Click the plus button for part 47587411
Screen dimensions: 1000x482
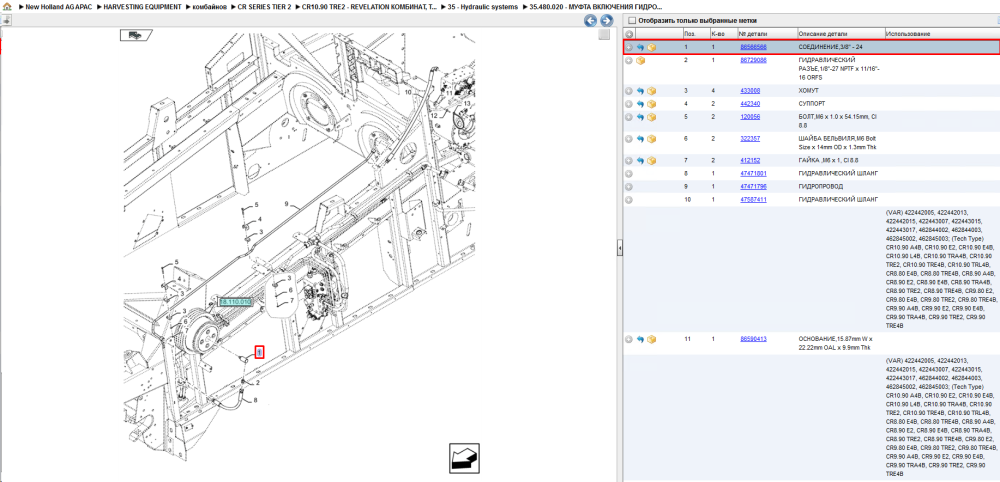tap(629, 200)
